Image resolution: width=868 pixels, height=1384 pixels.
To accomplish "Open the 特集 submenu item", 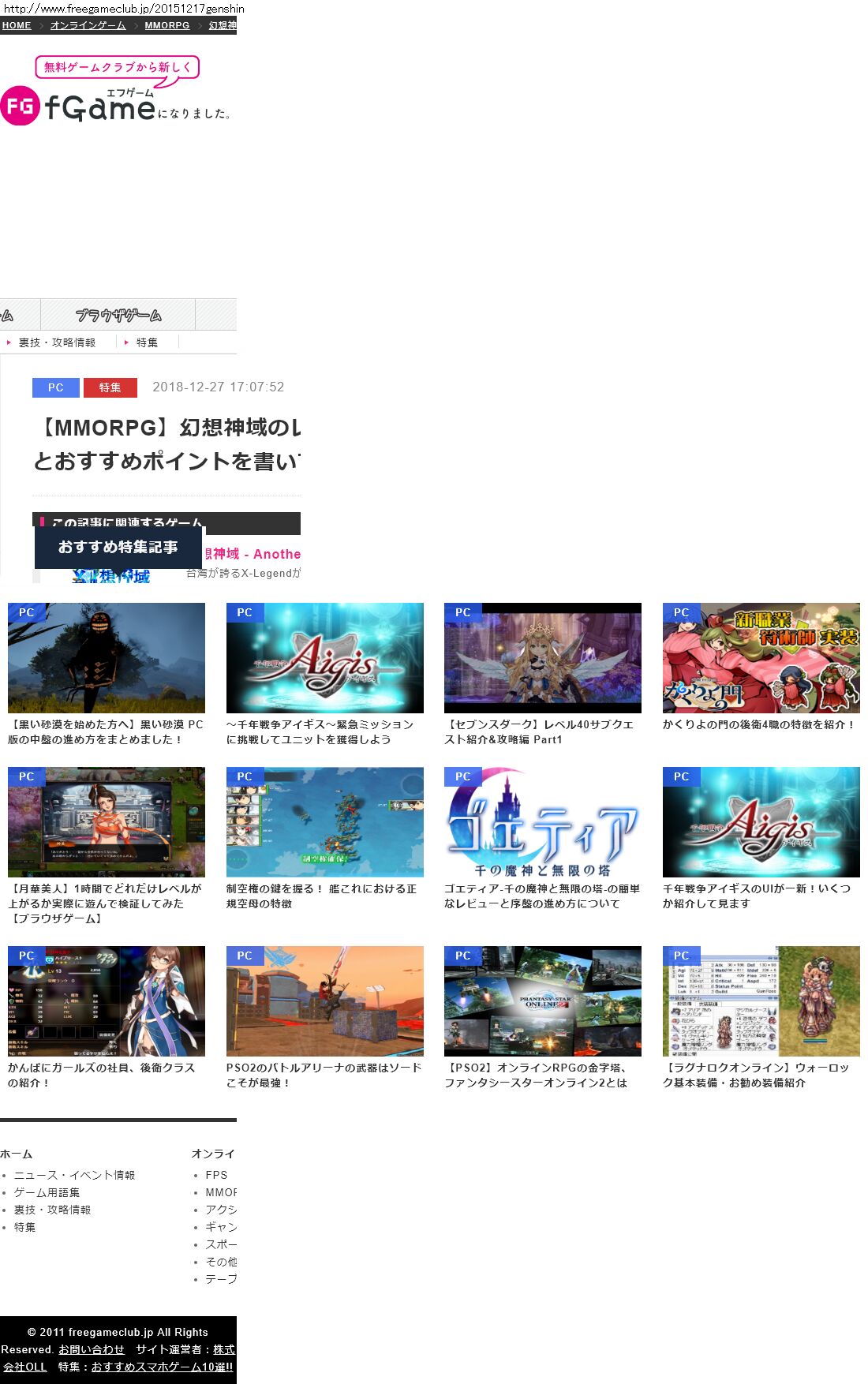I will click(147, 342).
